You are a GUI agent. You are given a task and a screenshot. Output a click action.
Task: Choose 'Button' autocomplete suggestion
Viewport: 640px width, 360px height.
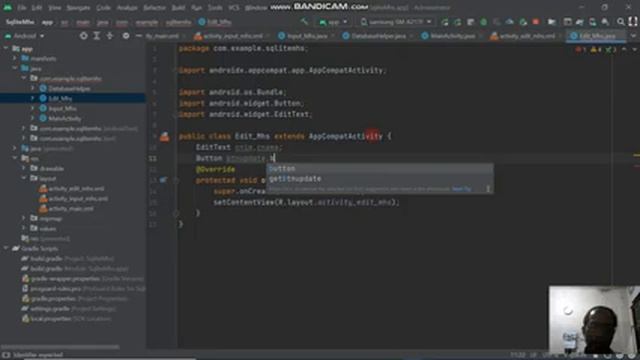(x=380, y=169)
